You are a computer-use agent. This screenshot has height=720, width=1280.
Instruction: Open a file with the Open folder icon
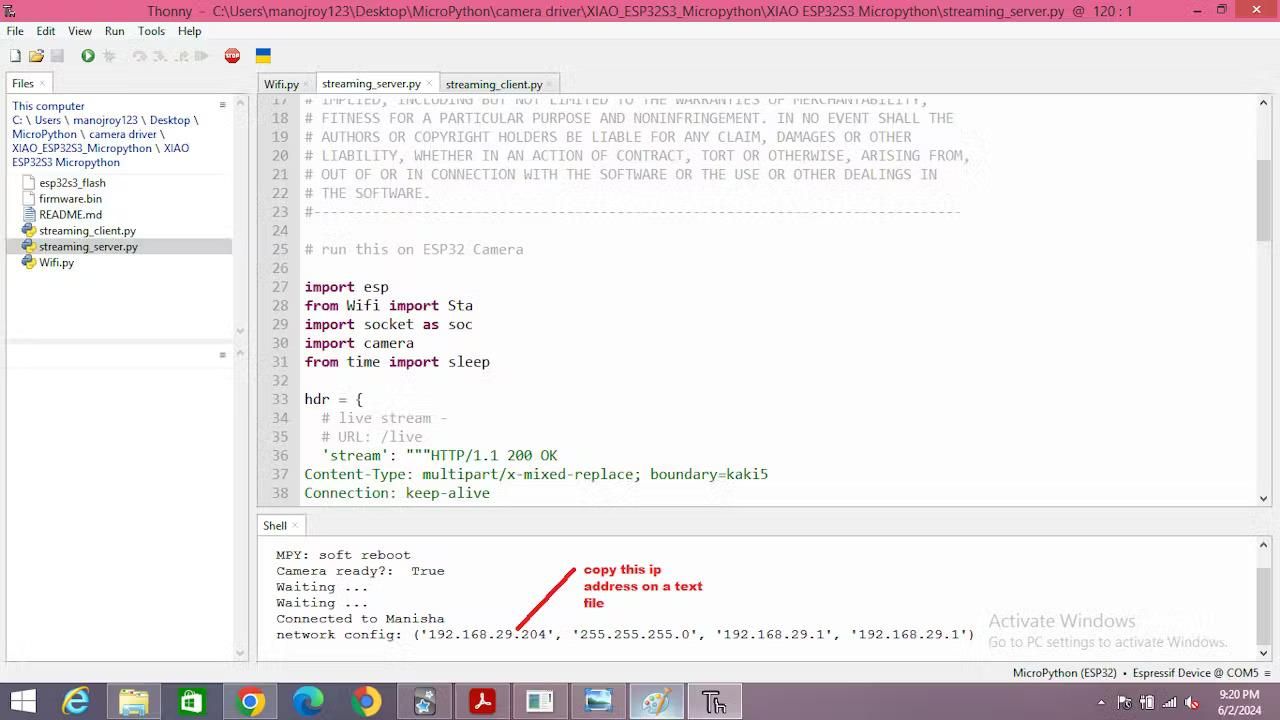tap(36, 55)
